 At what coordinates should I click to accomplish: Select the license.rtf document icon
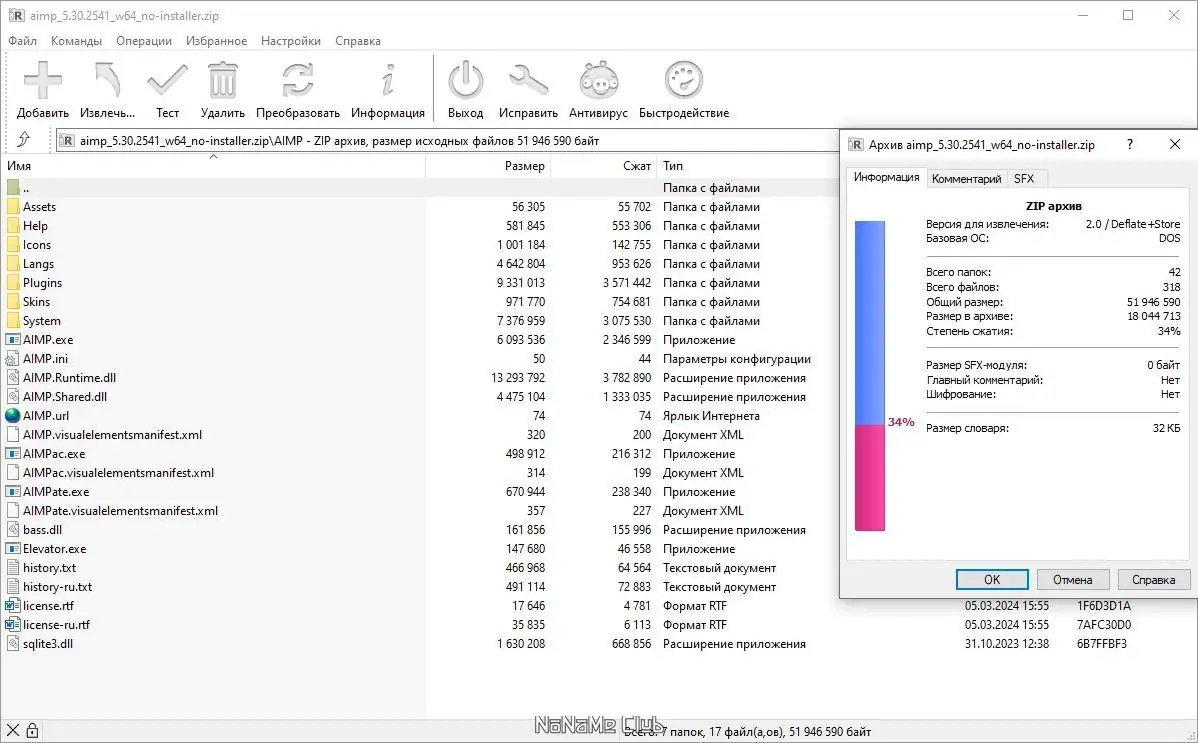click(x=13, y=605)
